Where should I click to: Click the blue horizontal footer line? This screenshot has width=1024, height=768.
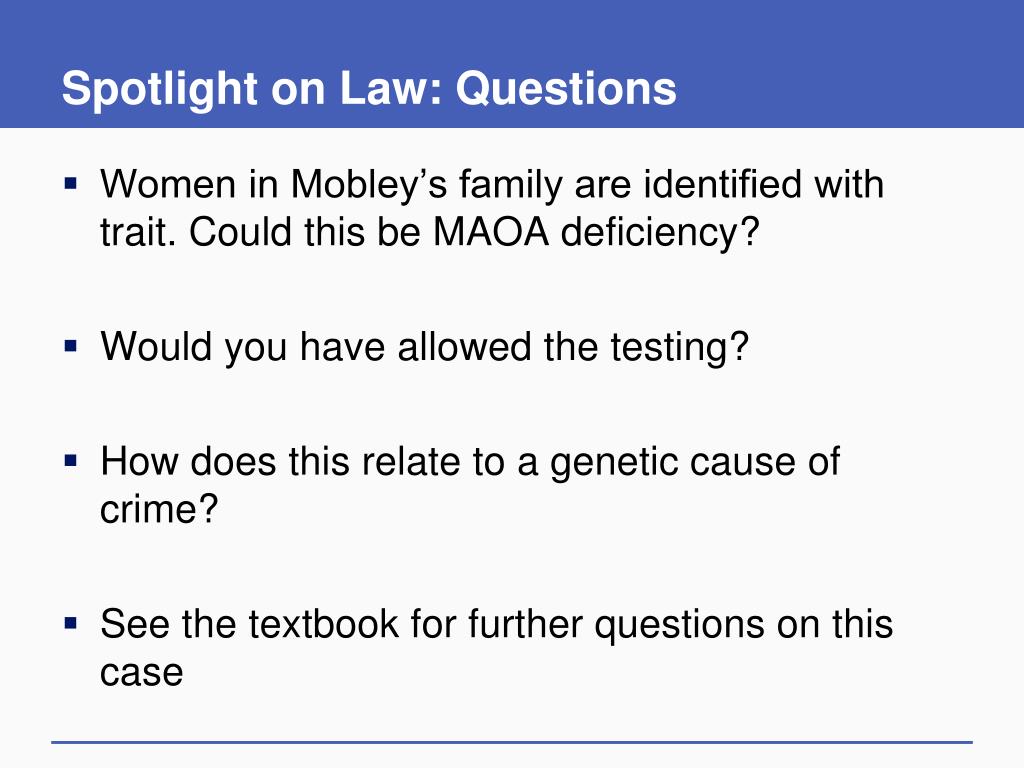coord(512,742)
